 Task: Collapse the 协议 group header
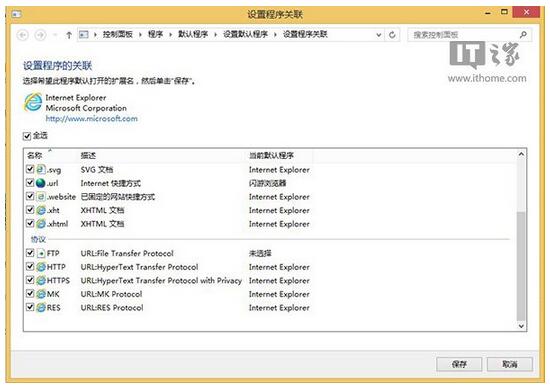coord(38,239)
